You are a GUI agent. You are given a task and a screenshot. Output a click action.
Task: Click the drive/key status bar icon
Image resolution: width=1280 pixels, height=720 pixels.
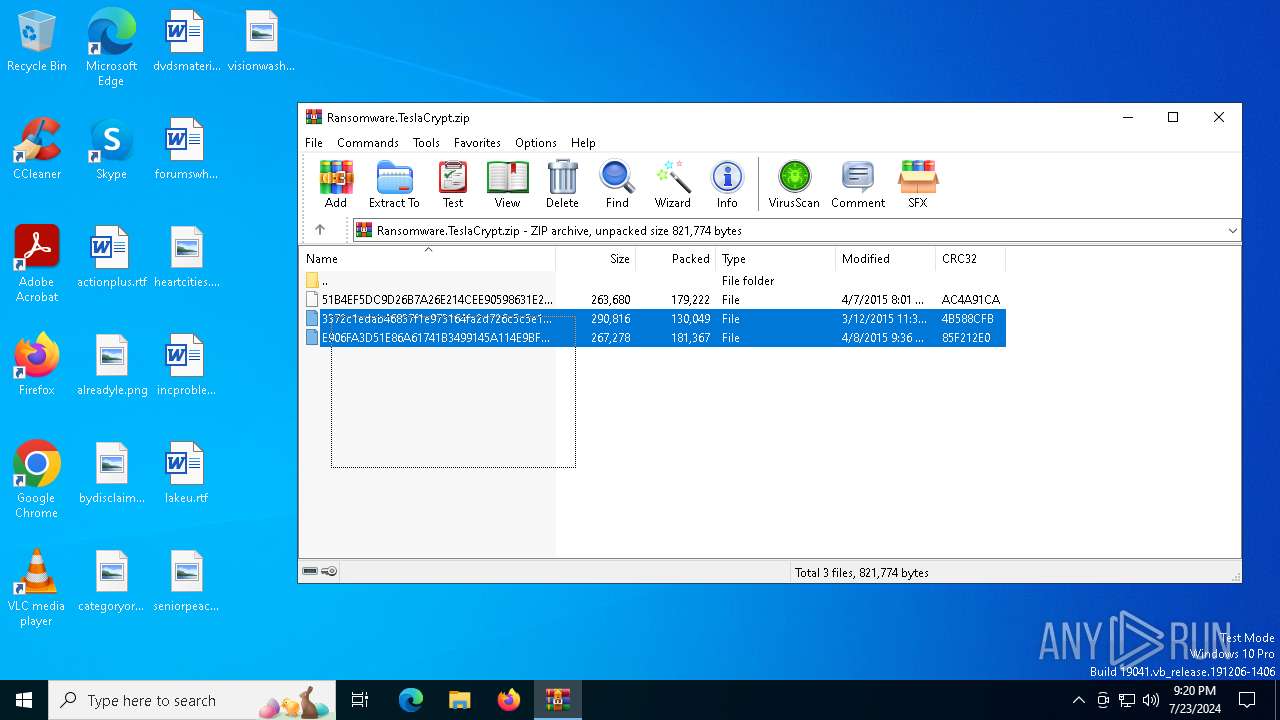tap(320, 572)
